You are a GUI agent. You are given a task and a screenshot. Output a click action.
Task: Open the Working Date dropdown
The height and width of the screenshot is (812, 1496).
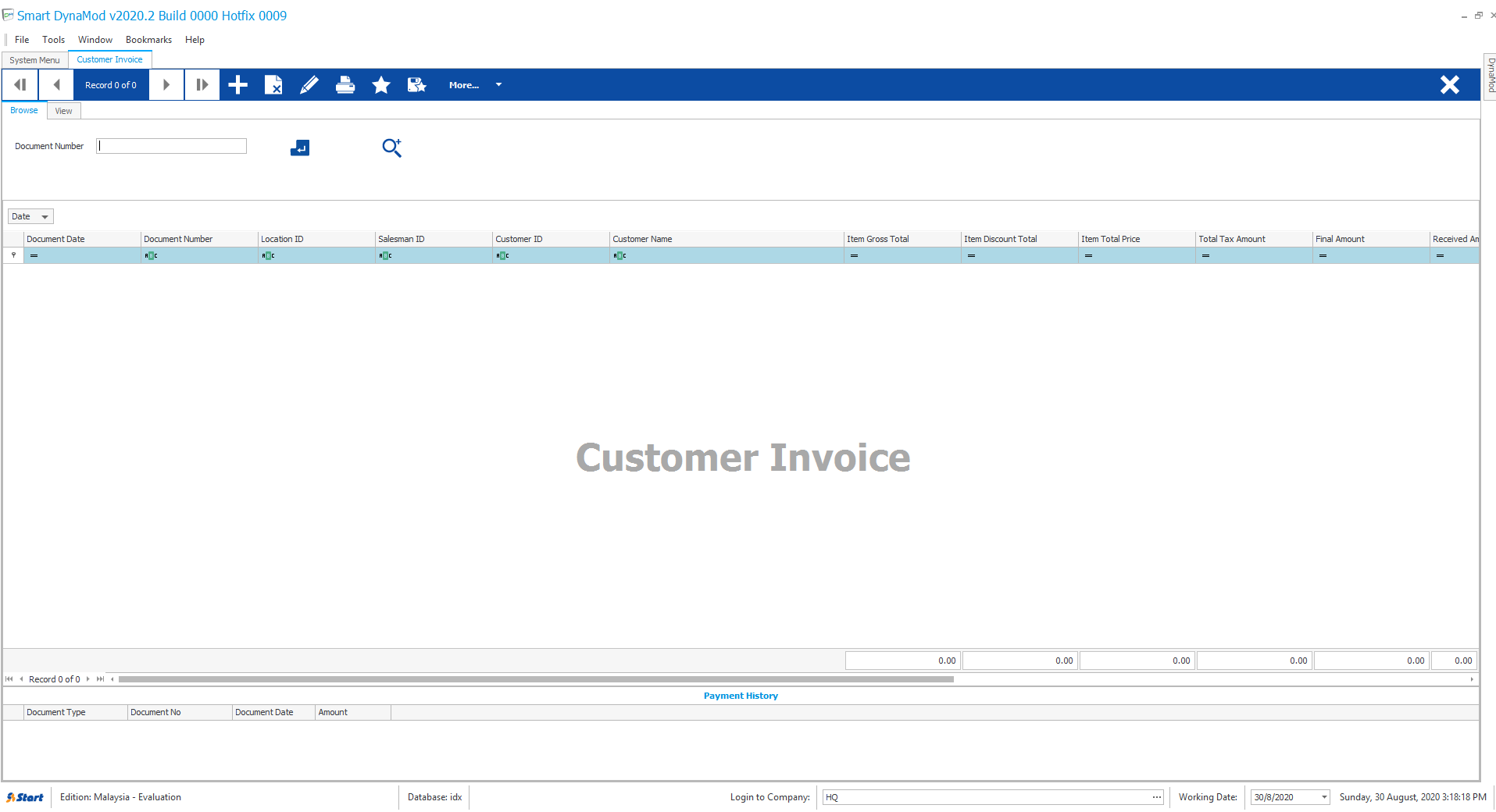(x=1324, y=797)
